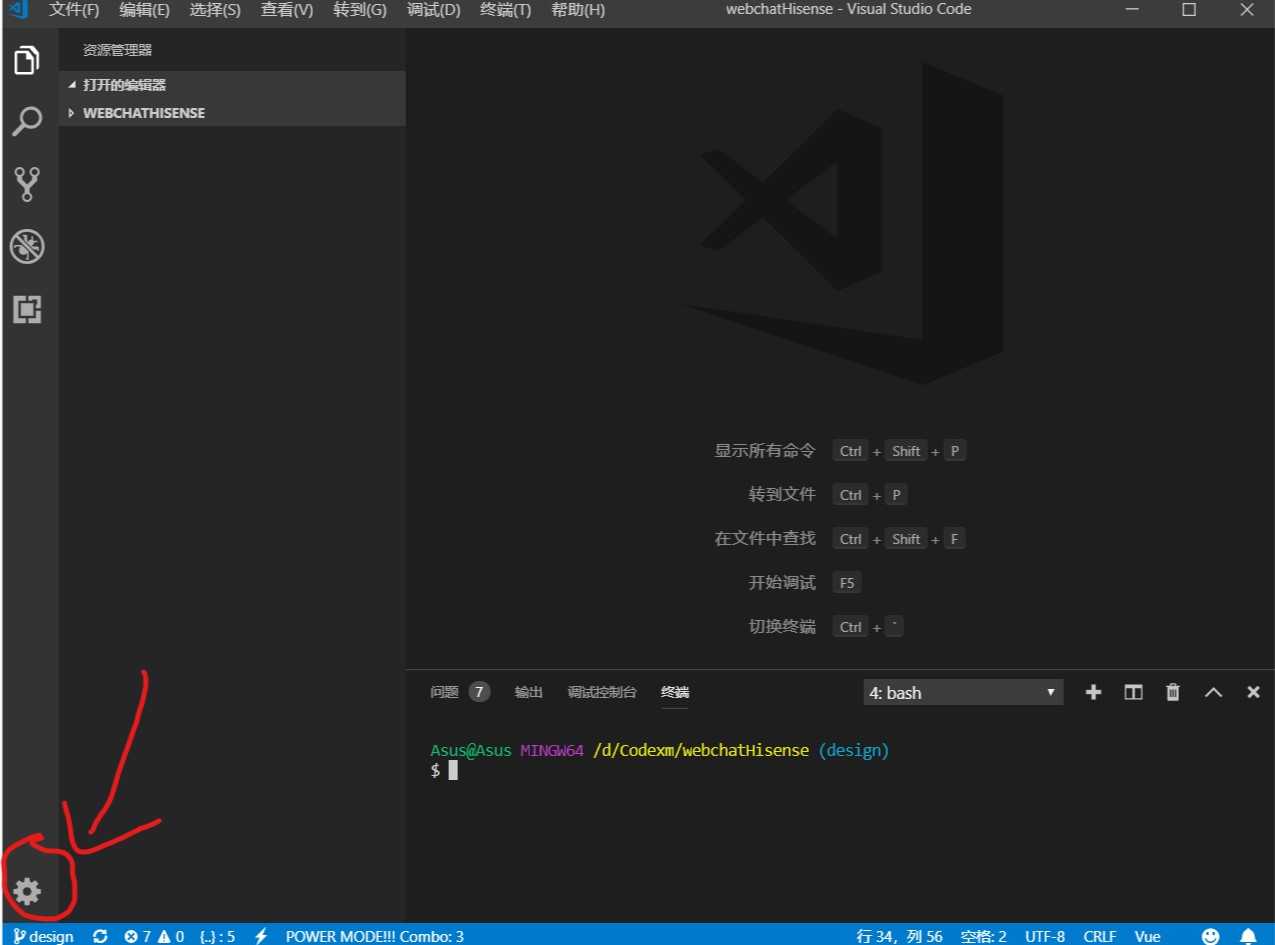This screenshot has height=945, width=1275.
Task: Change indentation via 空格: 2
Action: tap(983, 936)
